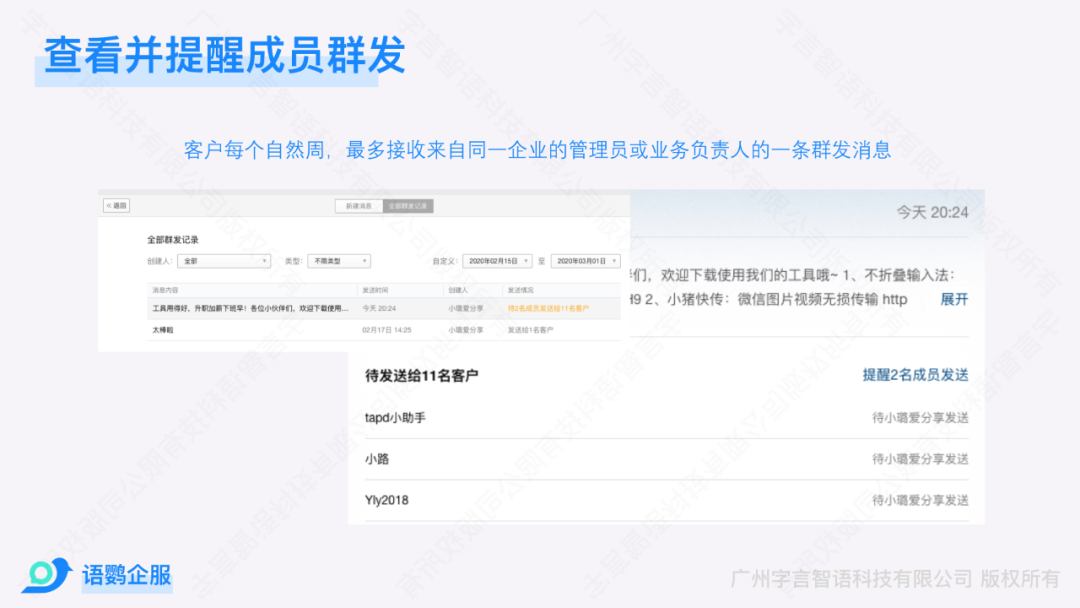Select the Yly2018 customer row

(387, 500)
